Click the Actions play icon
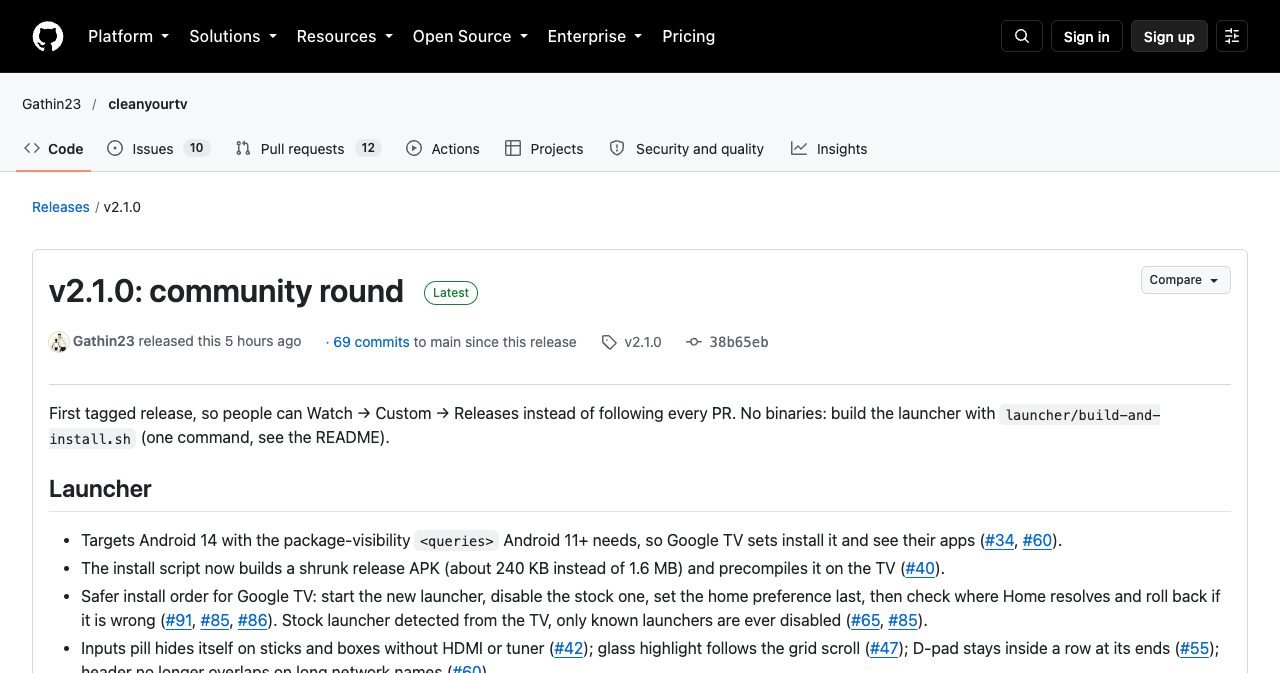Viewport: 1280px width, 673px height. point(414,148)
